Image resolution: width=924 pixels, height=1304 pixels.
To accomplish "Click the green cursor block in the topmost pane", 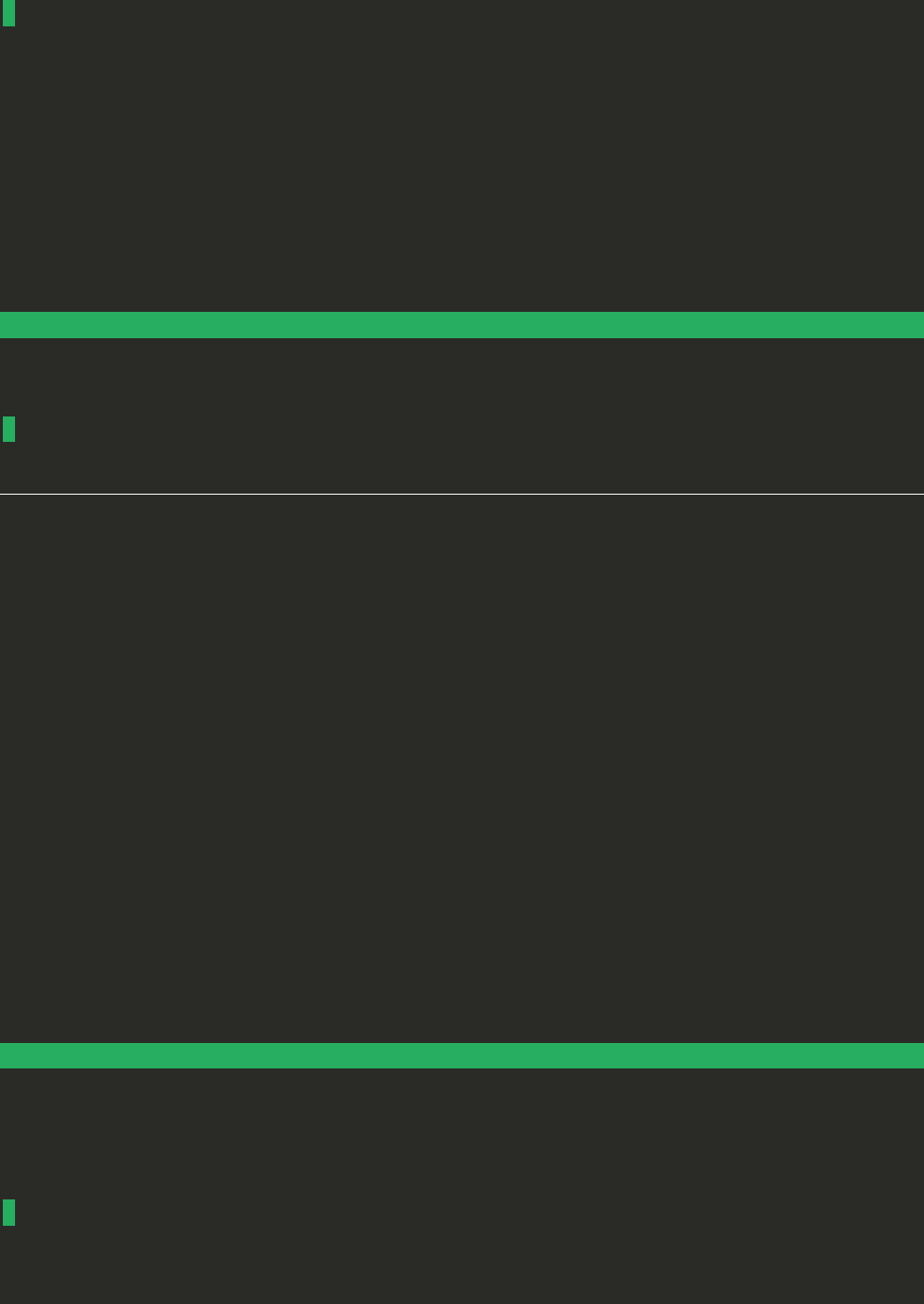I will (x=8, y=13).
